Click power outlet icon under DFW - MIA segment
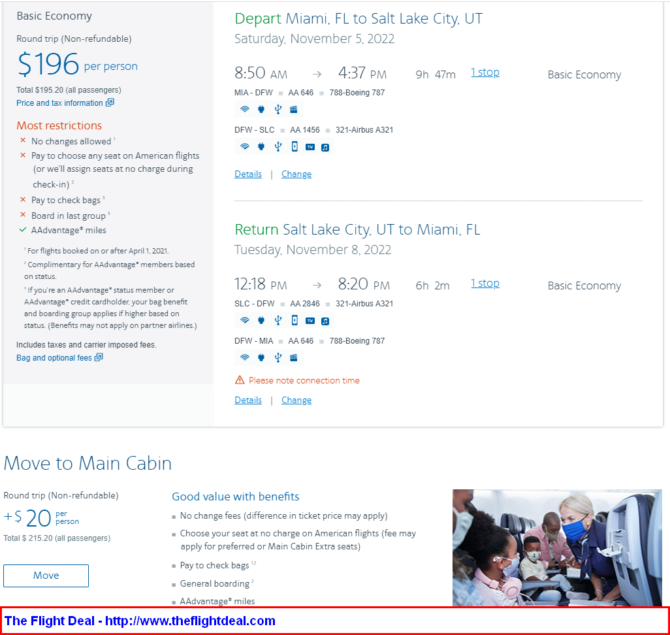The width and height of the screenshot is (670, 635). pos(261,357)
